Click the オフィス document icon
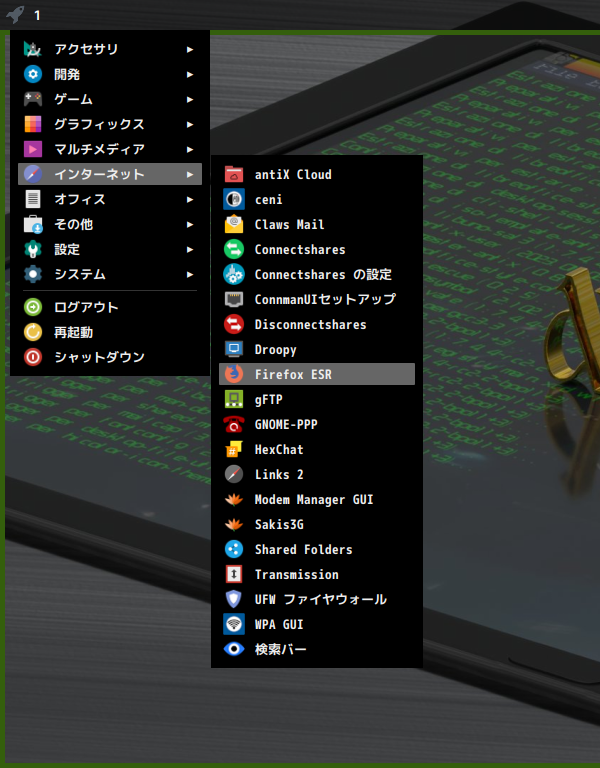This screenshot has width=600, height=768. click(x=33, y=199)
